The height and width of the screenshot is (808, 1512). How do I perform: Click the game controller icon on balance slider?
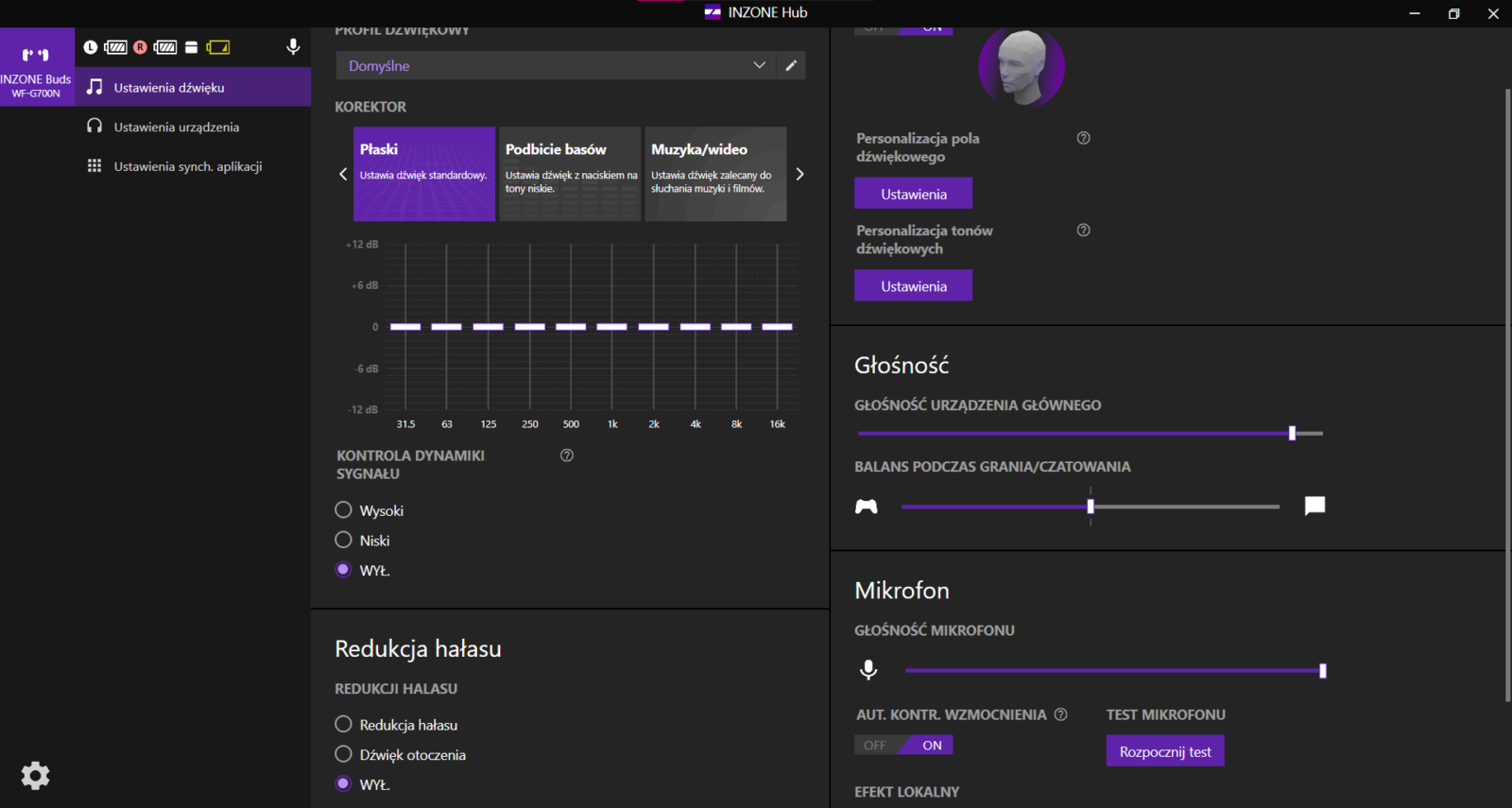pos(866,507)
